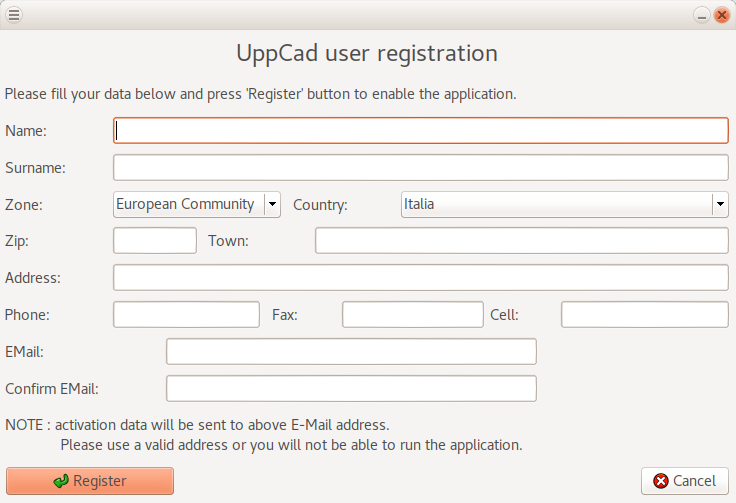Close the registration window
Screen dimensions: 736x503
(x=721, y=15)
